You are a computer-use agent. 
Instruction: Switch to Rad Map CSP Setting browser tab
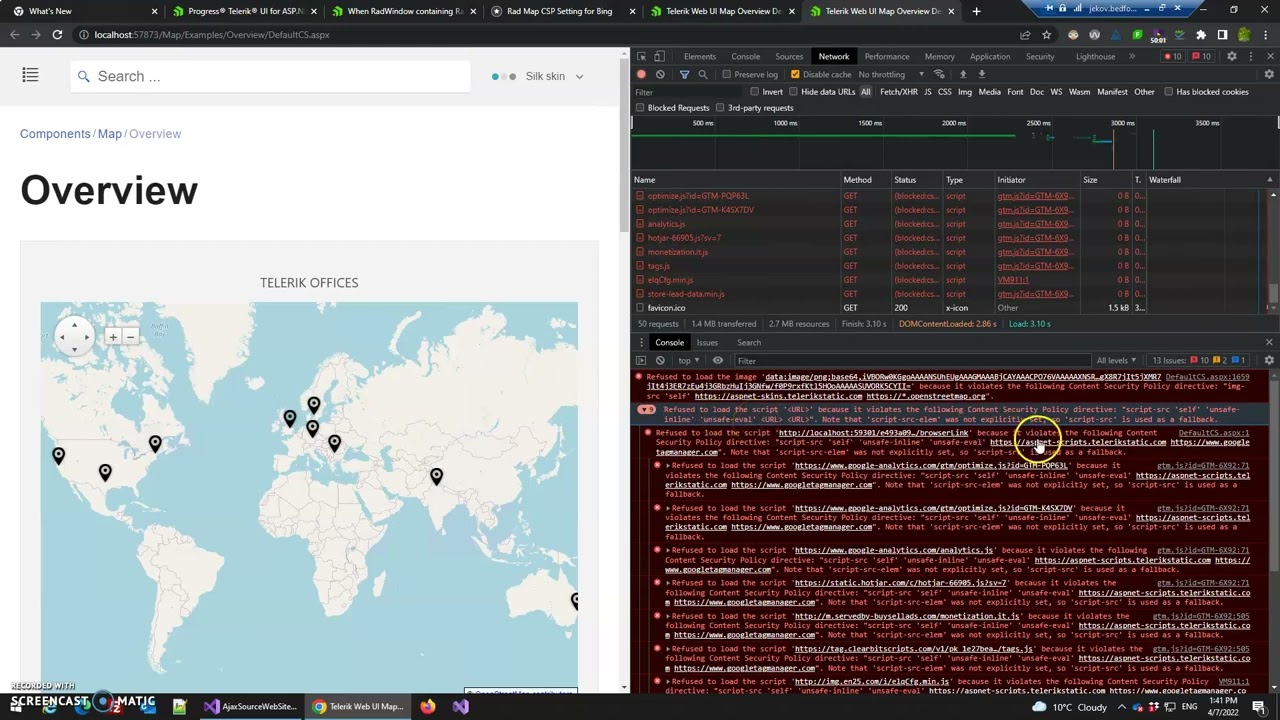click(x=559, y=11)
